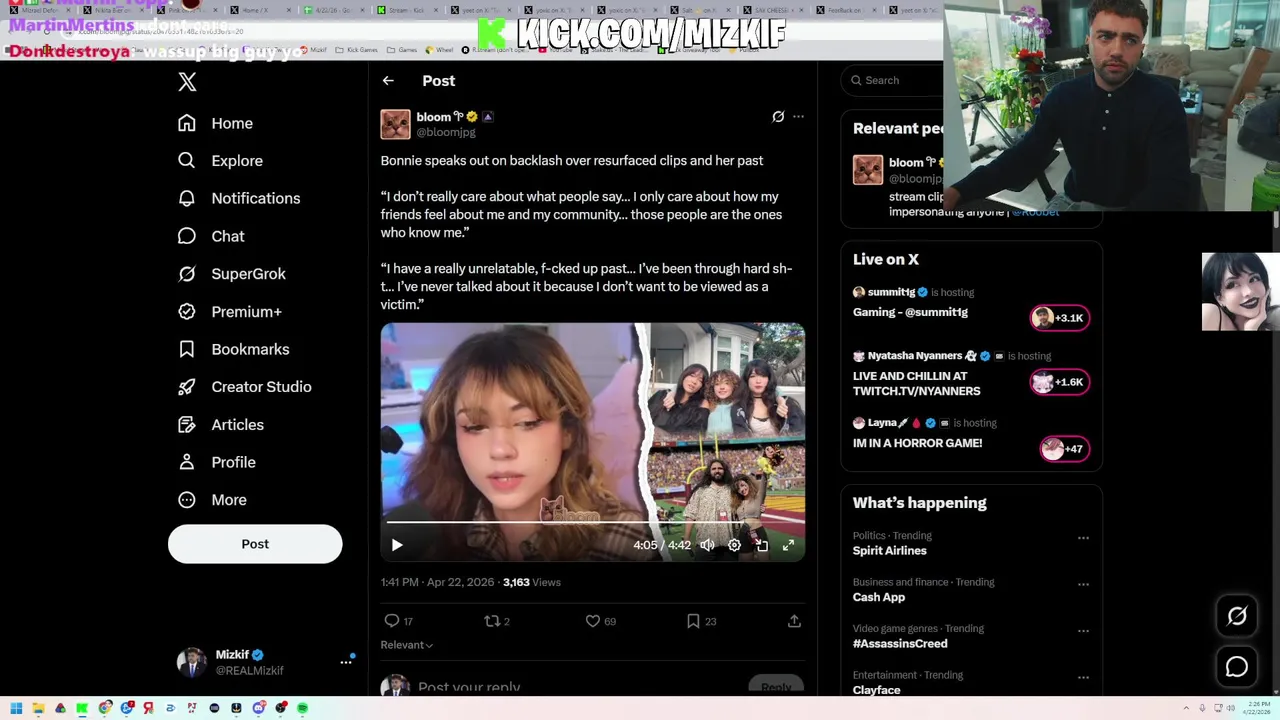Join the summit1g +3.1K listeners pill
The image size is (1280, 720).
coord(1059,318)
